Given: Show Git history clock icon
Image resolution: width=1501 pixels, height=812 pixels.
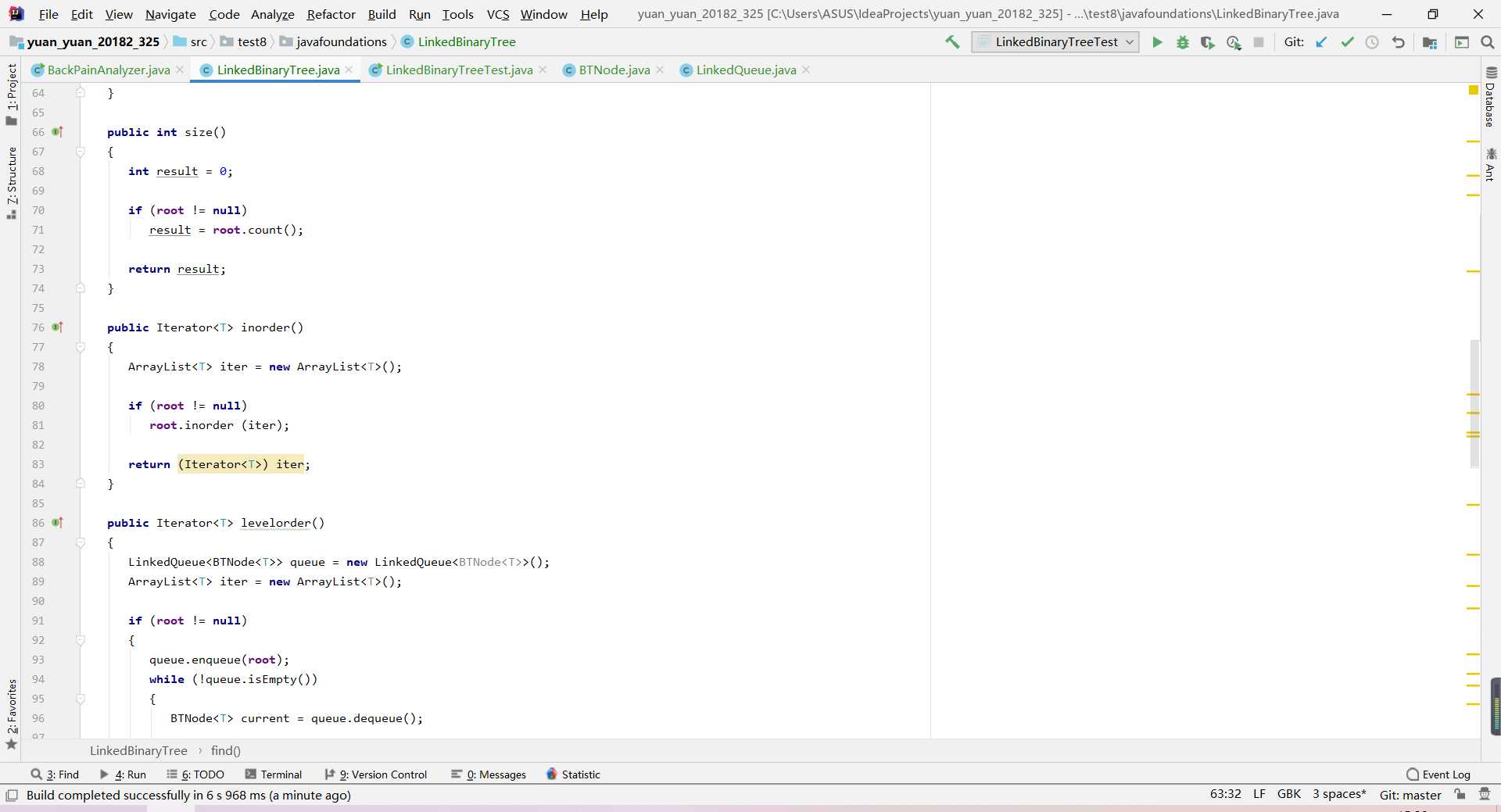Looking at the screenshot, I should pos(1372,42).
